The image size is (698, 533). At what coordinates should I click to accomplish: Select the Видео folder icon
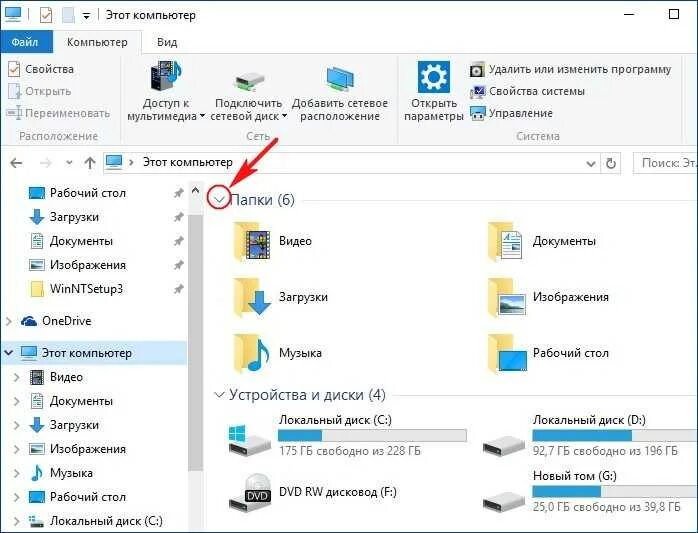click(252, 241)
